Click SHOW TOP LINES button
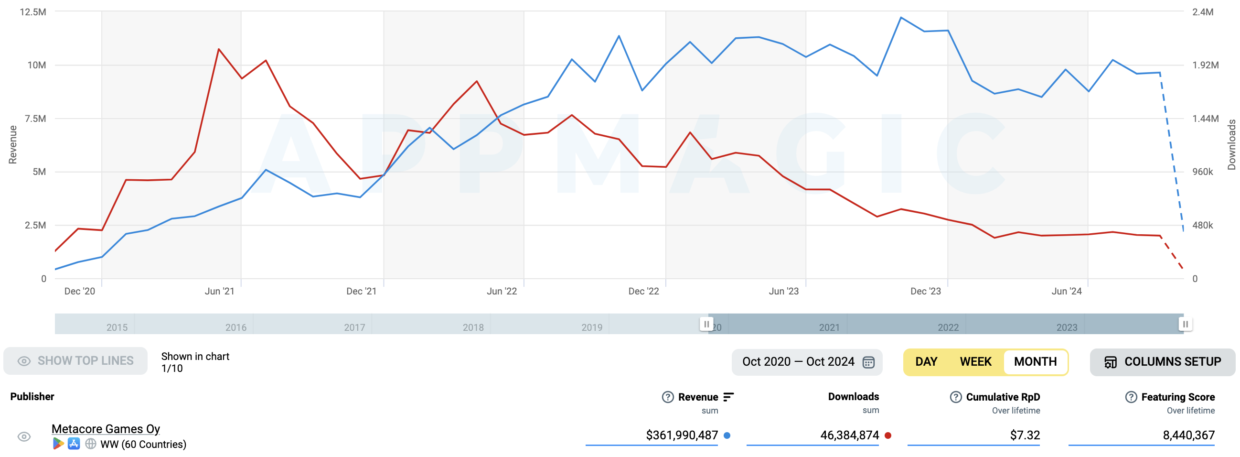 point(75,361)
